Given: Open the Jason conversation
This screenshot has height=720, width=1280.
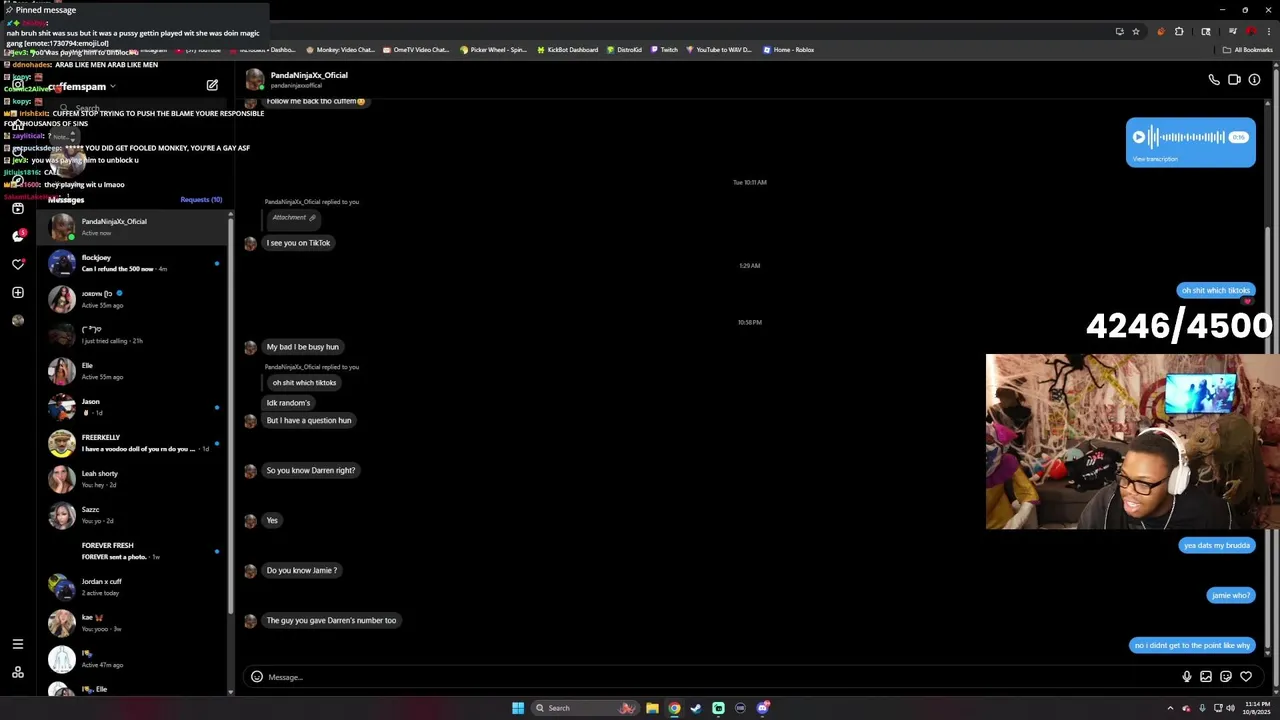Looking at the screenshot, I should (x=133, y=407).
